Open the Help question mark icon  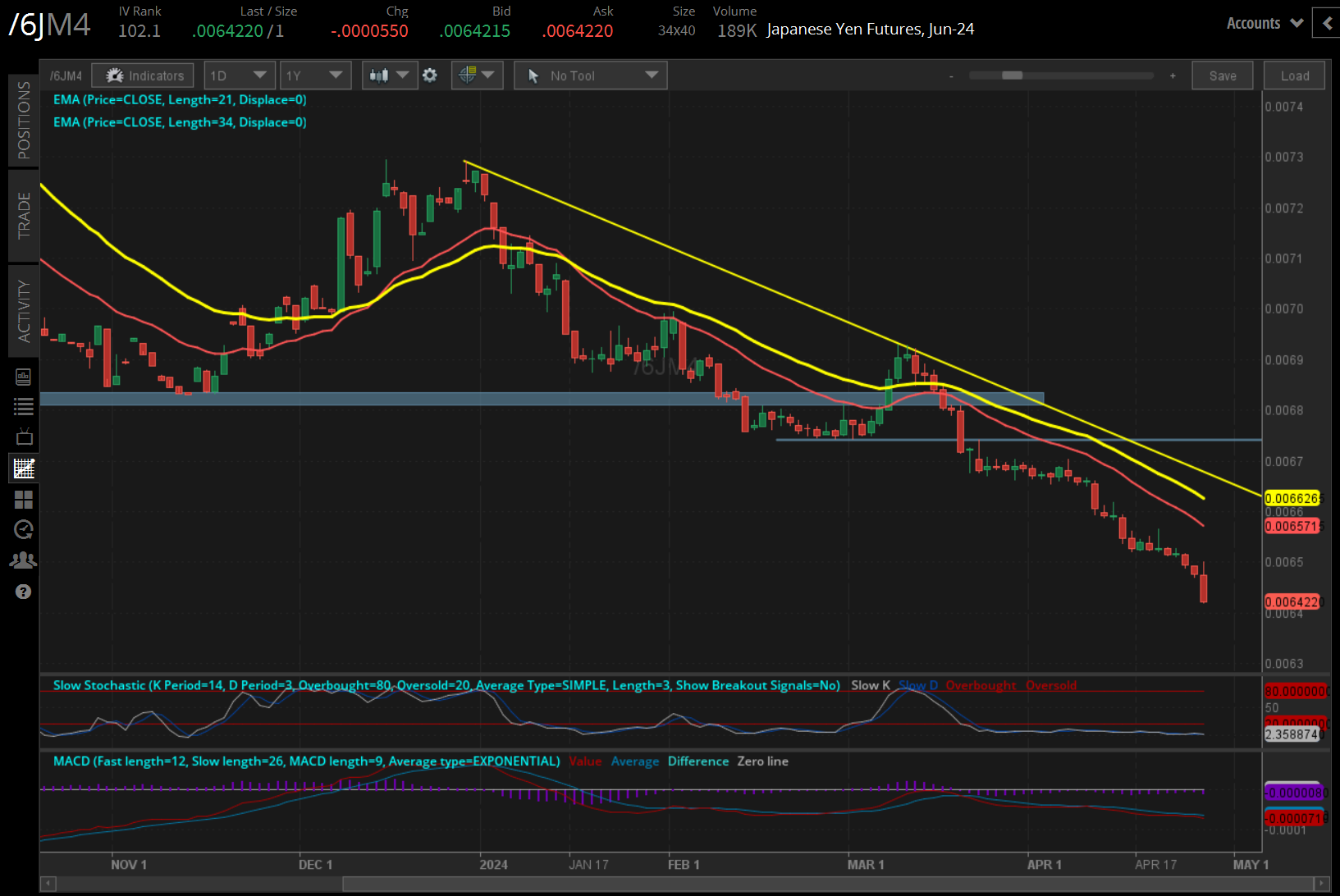[x=23, y=591]
